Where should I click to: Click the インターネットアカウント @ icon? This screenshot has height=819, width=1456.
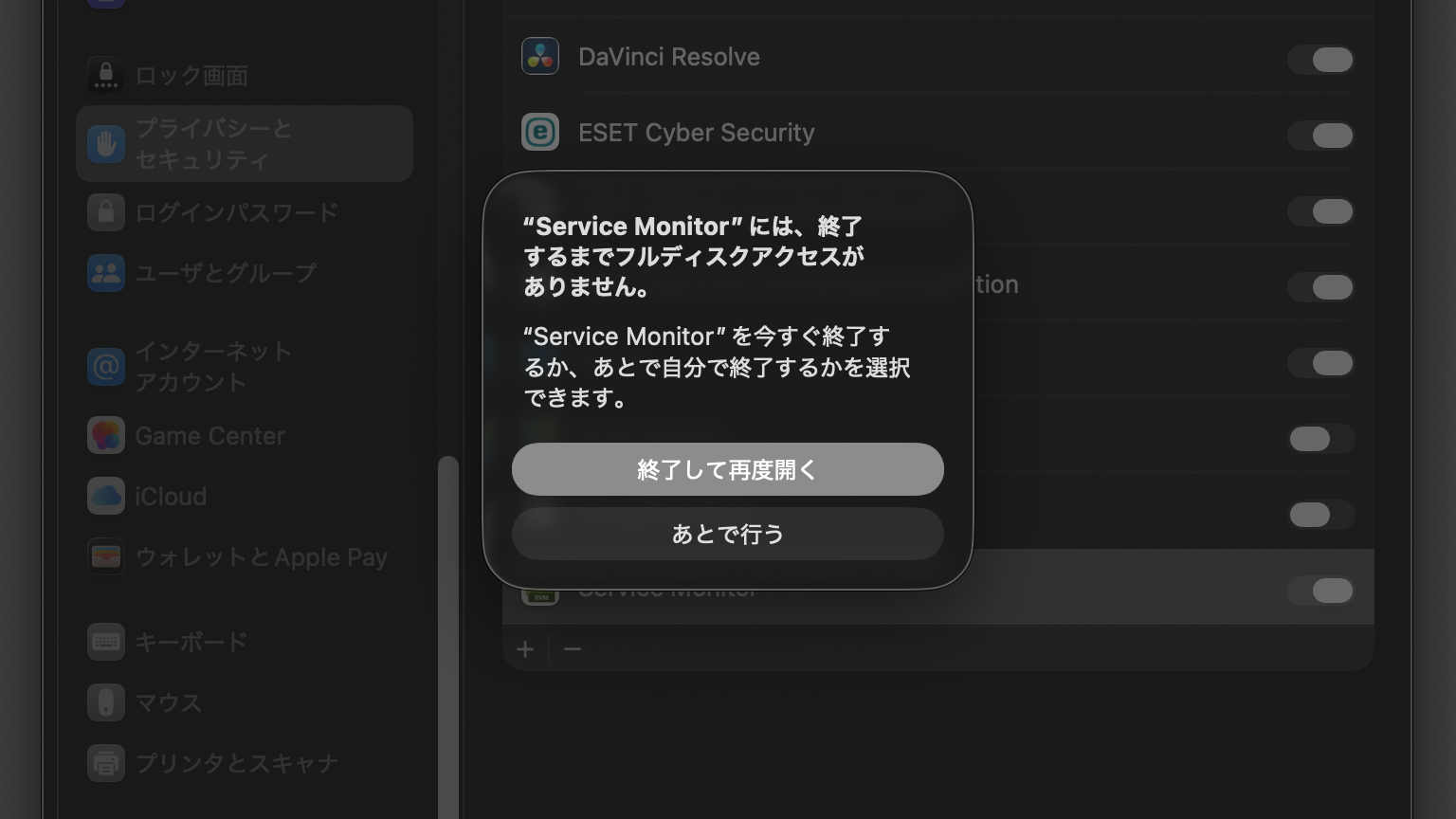106,367
